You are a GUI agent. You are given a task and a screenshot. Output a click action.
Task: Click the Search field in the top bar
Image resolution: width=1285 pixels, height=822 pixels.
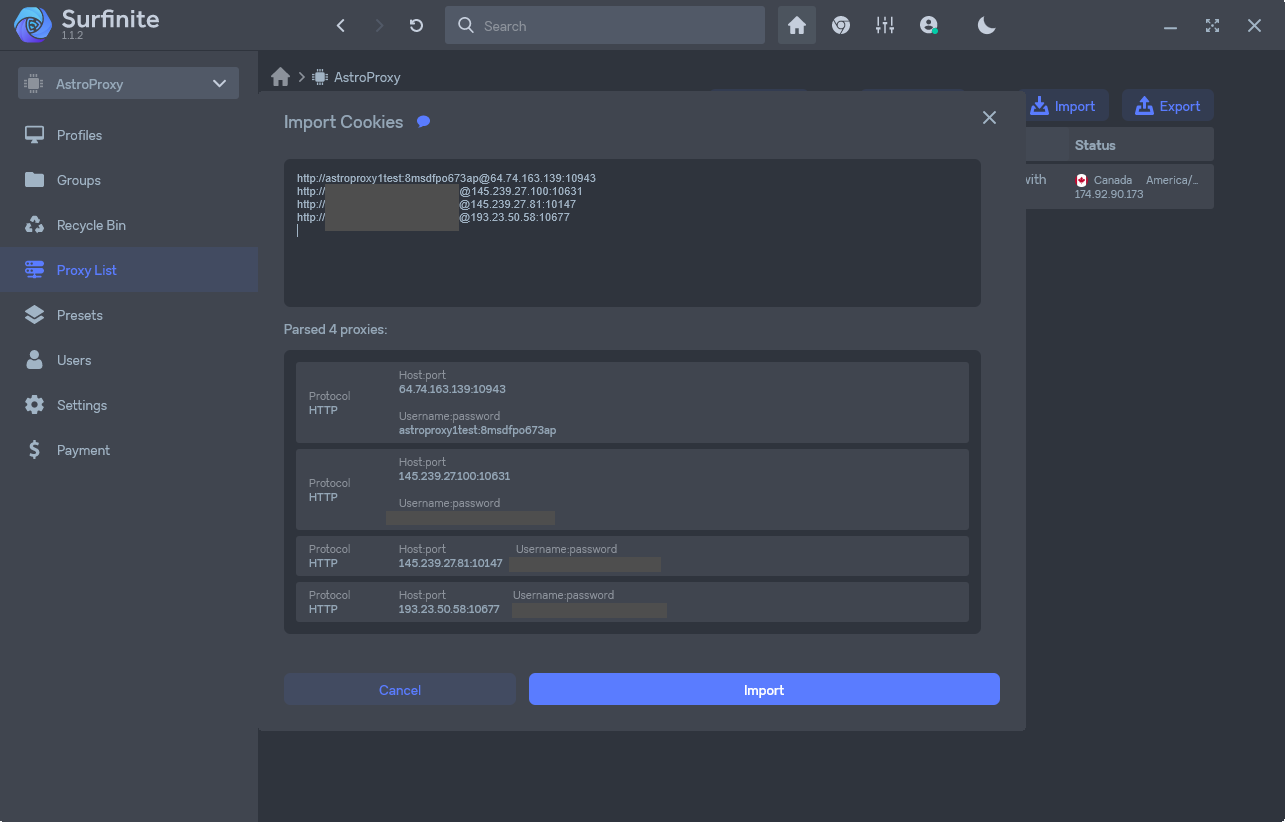pyautogui.click(x=605, y=26)
